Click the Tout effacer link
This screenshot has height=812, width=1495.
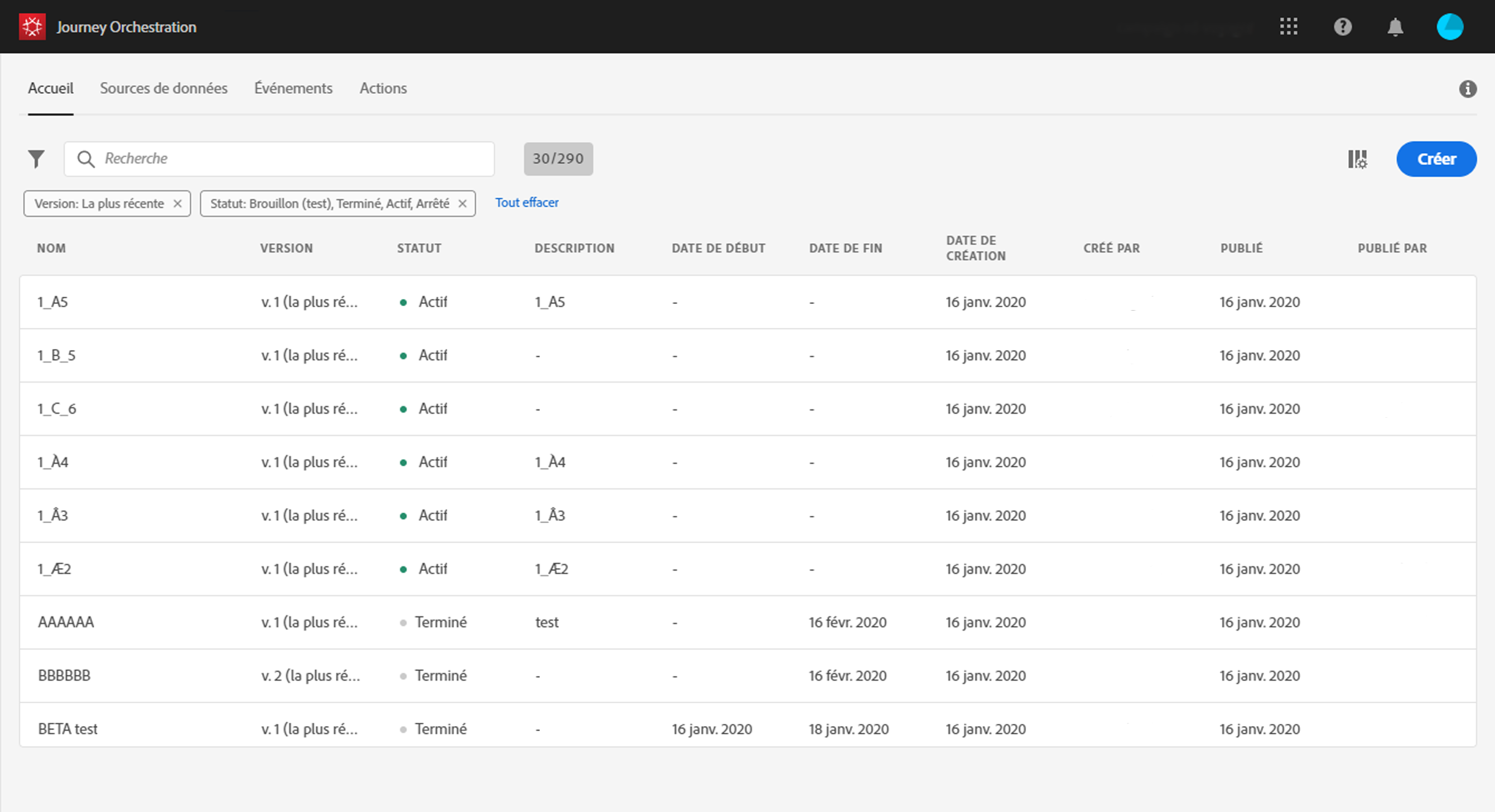point(527,202)
